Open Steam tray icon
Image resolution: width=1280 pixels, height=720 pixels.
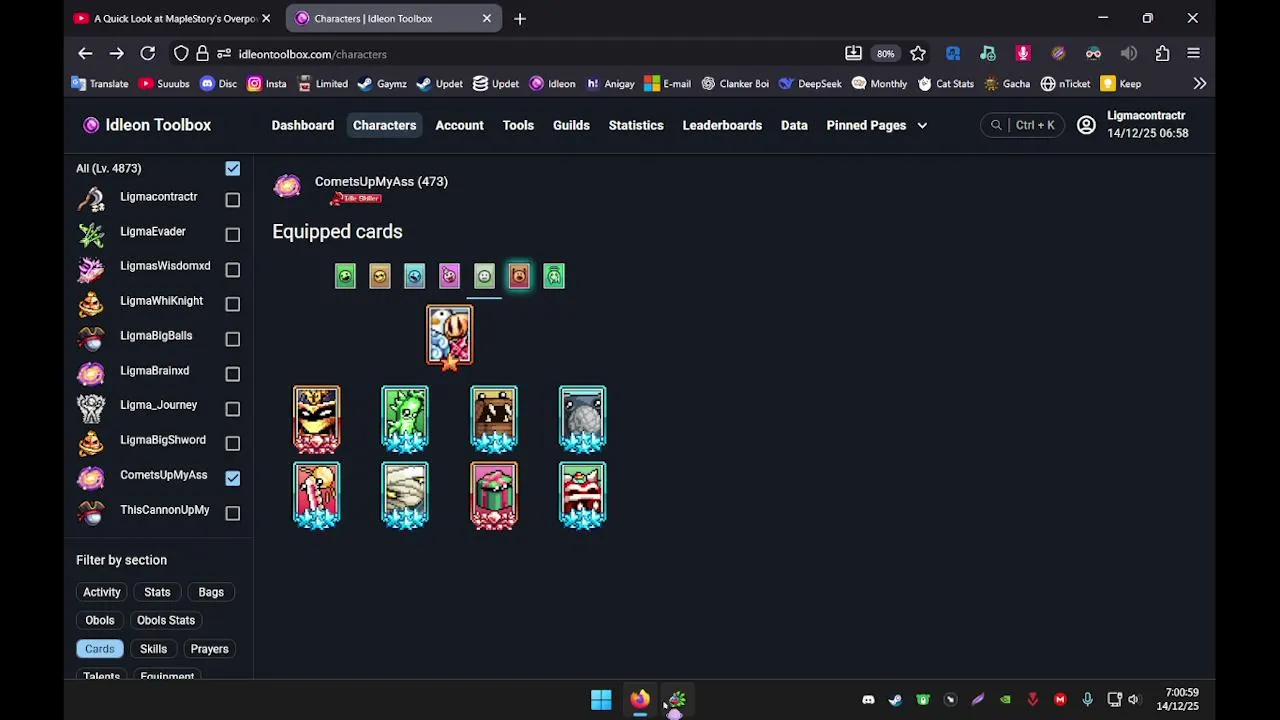coord(895,700)
